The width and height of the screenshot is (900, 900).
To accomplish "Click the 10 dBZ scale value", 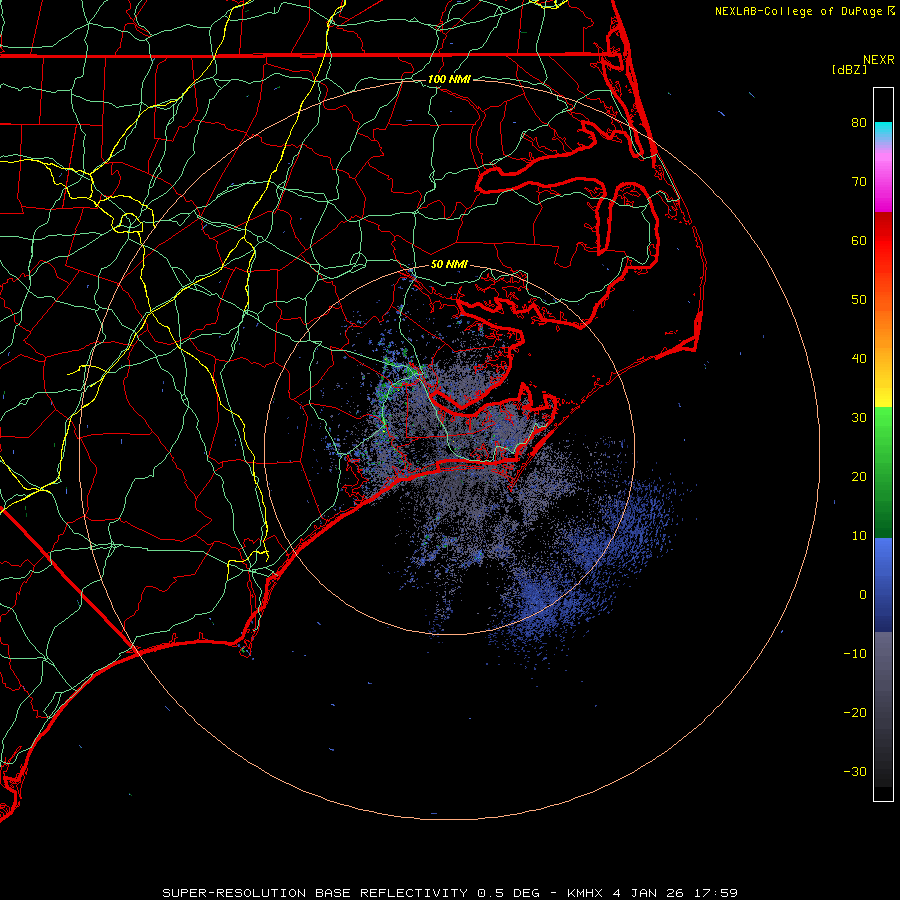I will point(859,536).
